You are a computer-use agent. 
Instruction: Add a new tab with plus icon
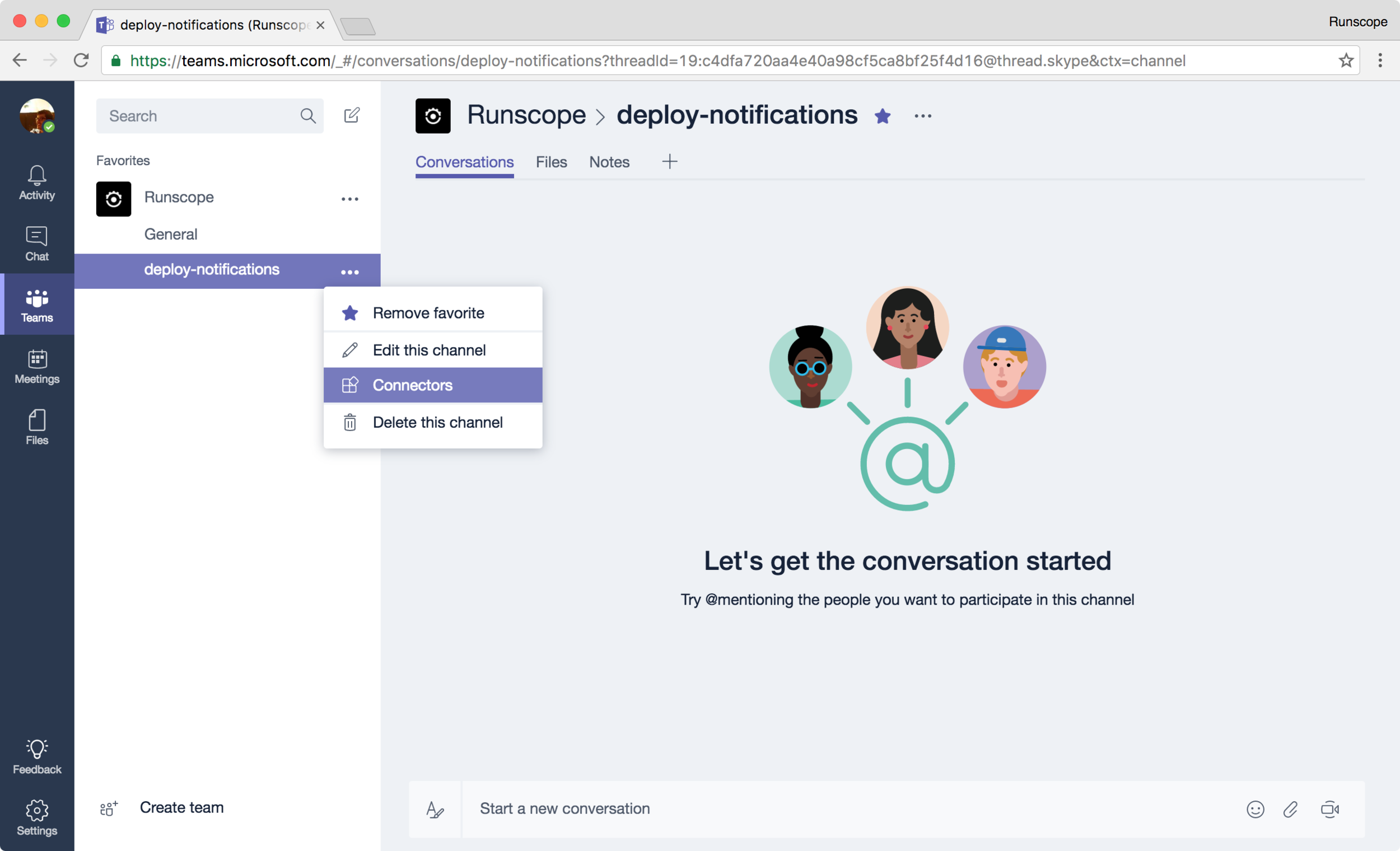click(670, 162)
